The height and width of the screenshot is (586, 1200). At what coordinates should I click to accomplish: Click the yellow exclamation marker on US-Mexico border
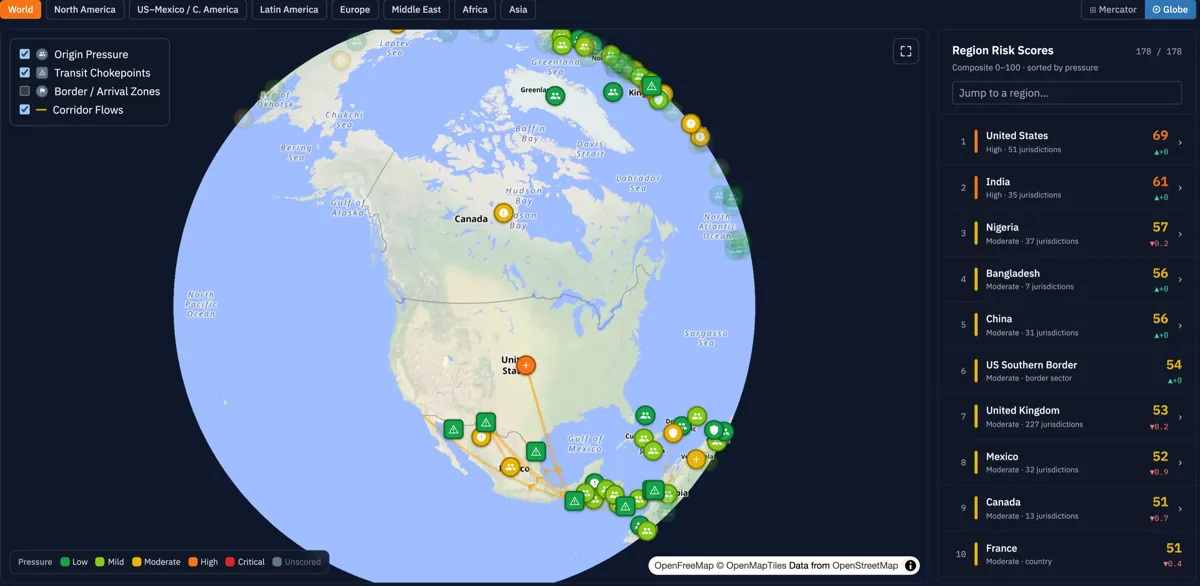pos(482,437)
